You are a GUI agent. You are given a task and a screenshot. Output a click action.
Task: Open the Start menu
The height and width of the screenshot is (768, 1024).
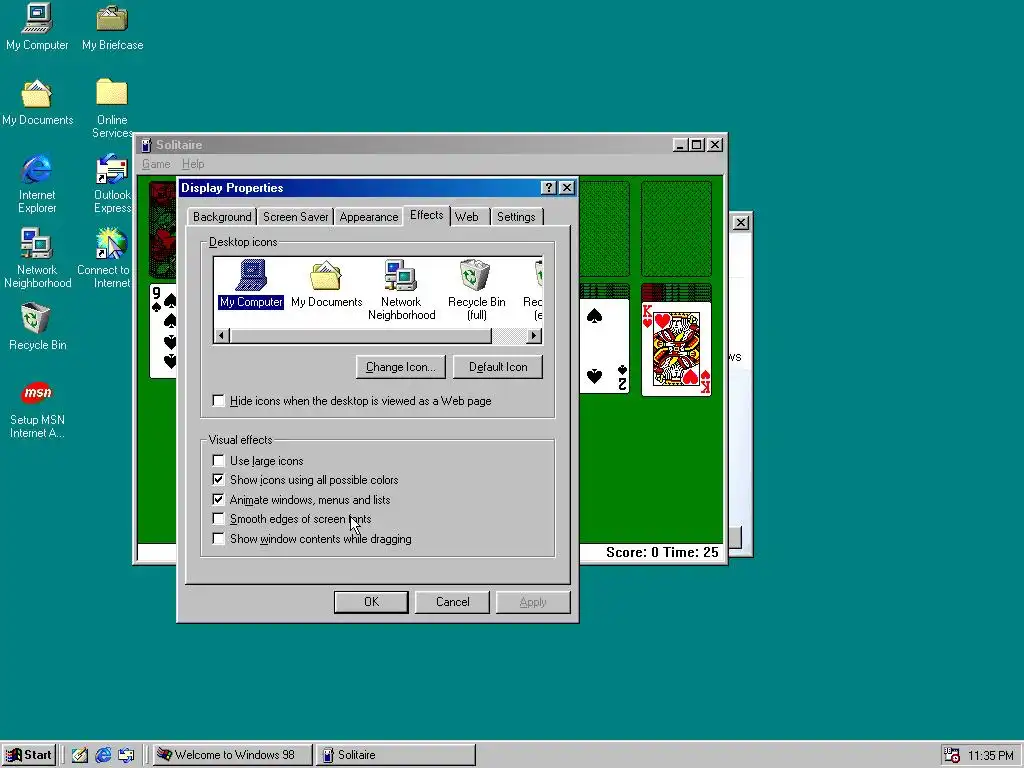coord(29,755)
